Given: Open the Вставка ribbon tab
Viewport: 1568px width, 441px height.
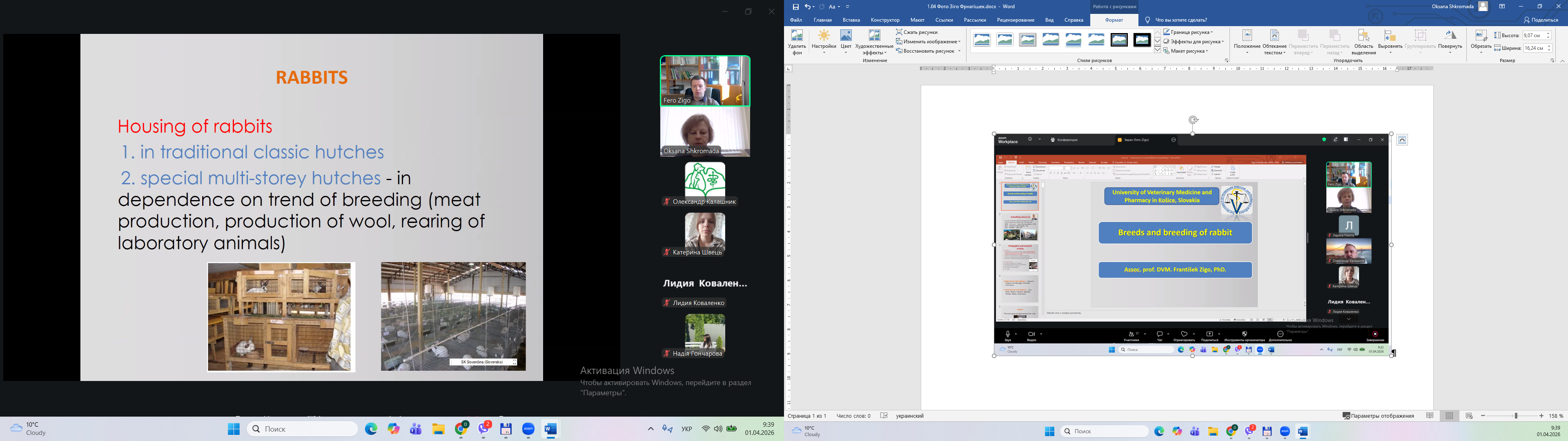Looking at the screenshot, I should click(x=851, y=20).
